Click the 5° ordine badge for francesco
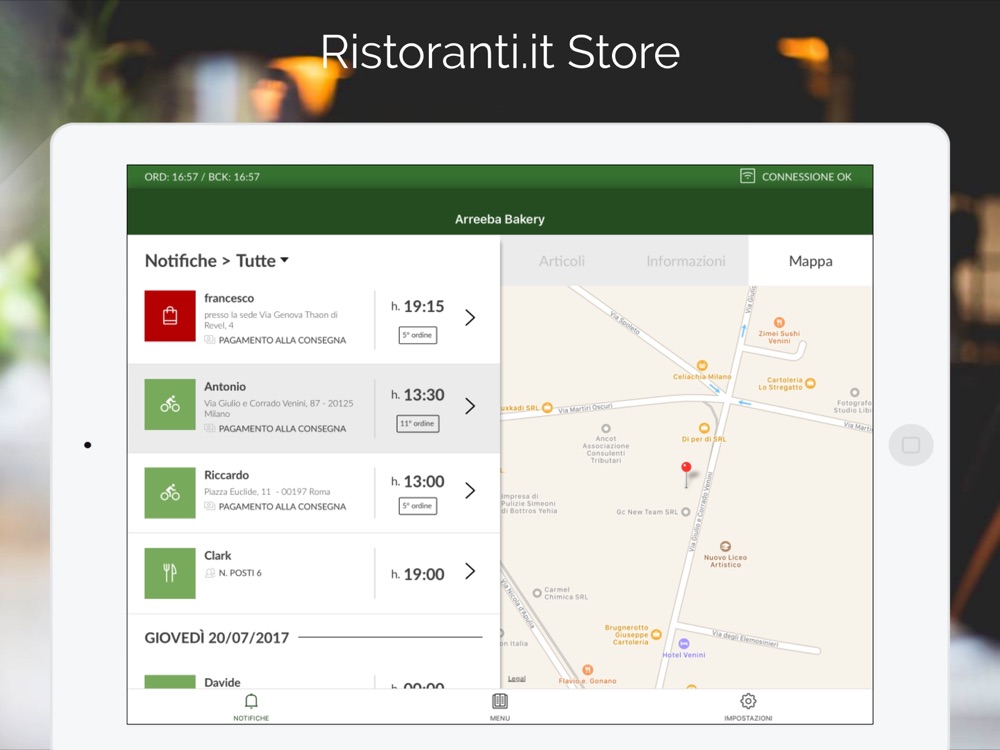 tap(418, 335)
